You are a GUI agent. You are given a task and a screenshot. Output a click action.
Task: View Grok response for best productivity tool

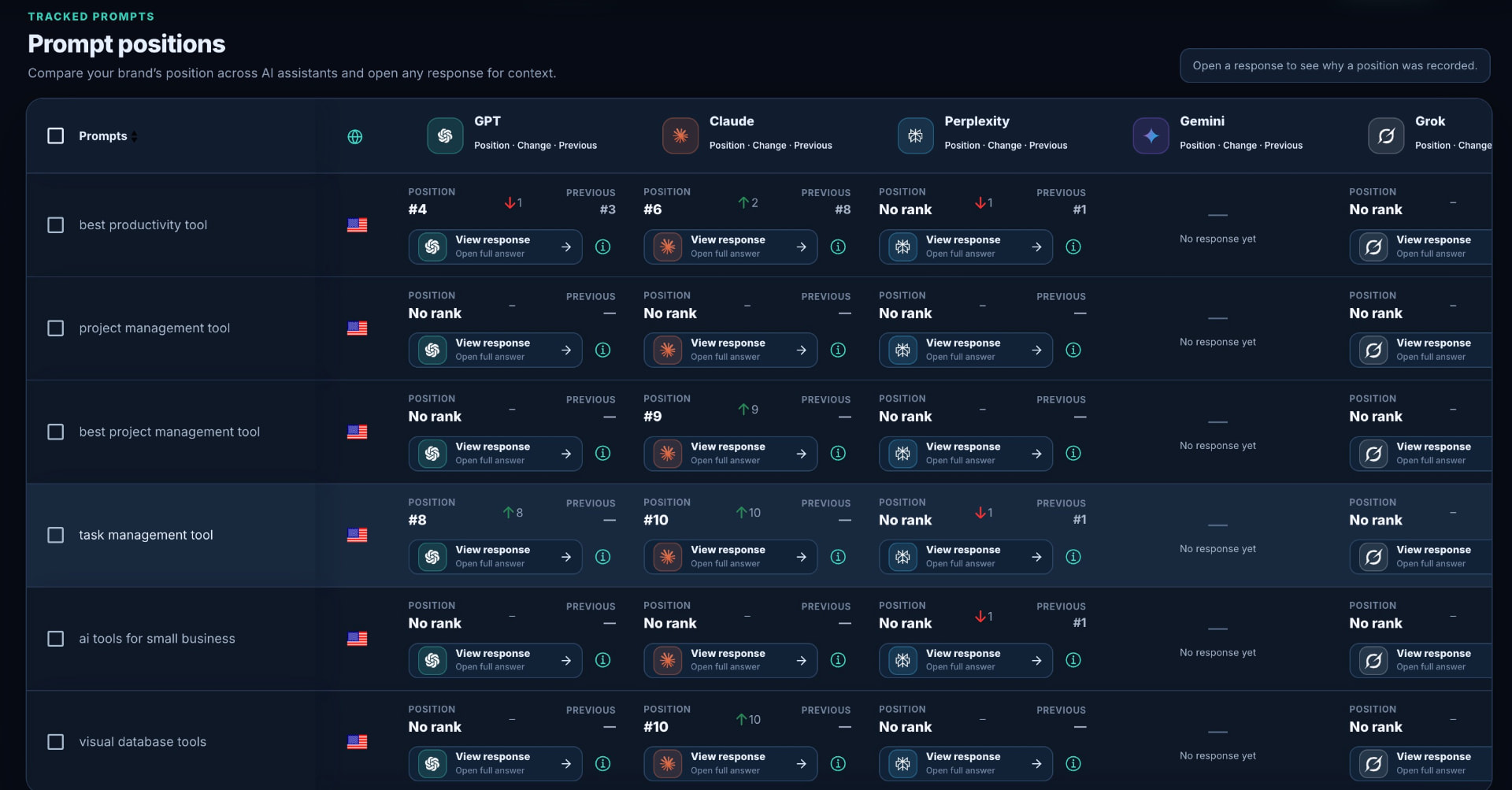(1421, 247)
